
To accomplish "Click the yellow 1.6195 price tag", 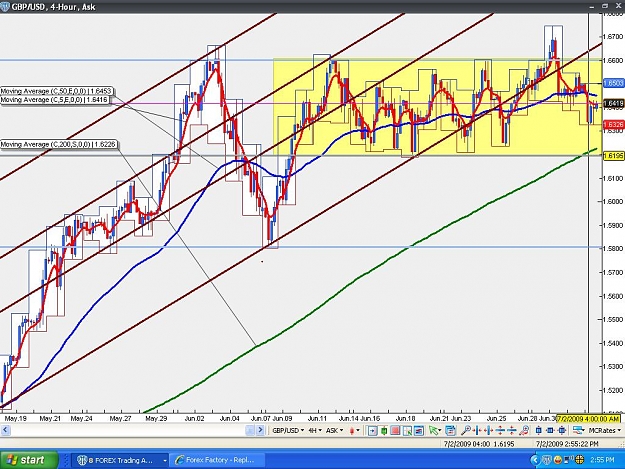I will coord(613,155).
